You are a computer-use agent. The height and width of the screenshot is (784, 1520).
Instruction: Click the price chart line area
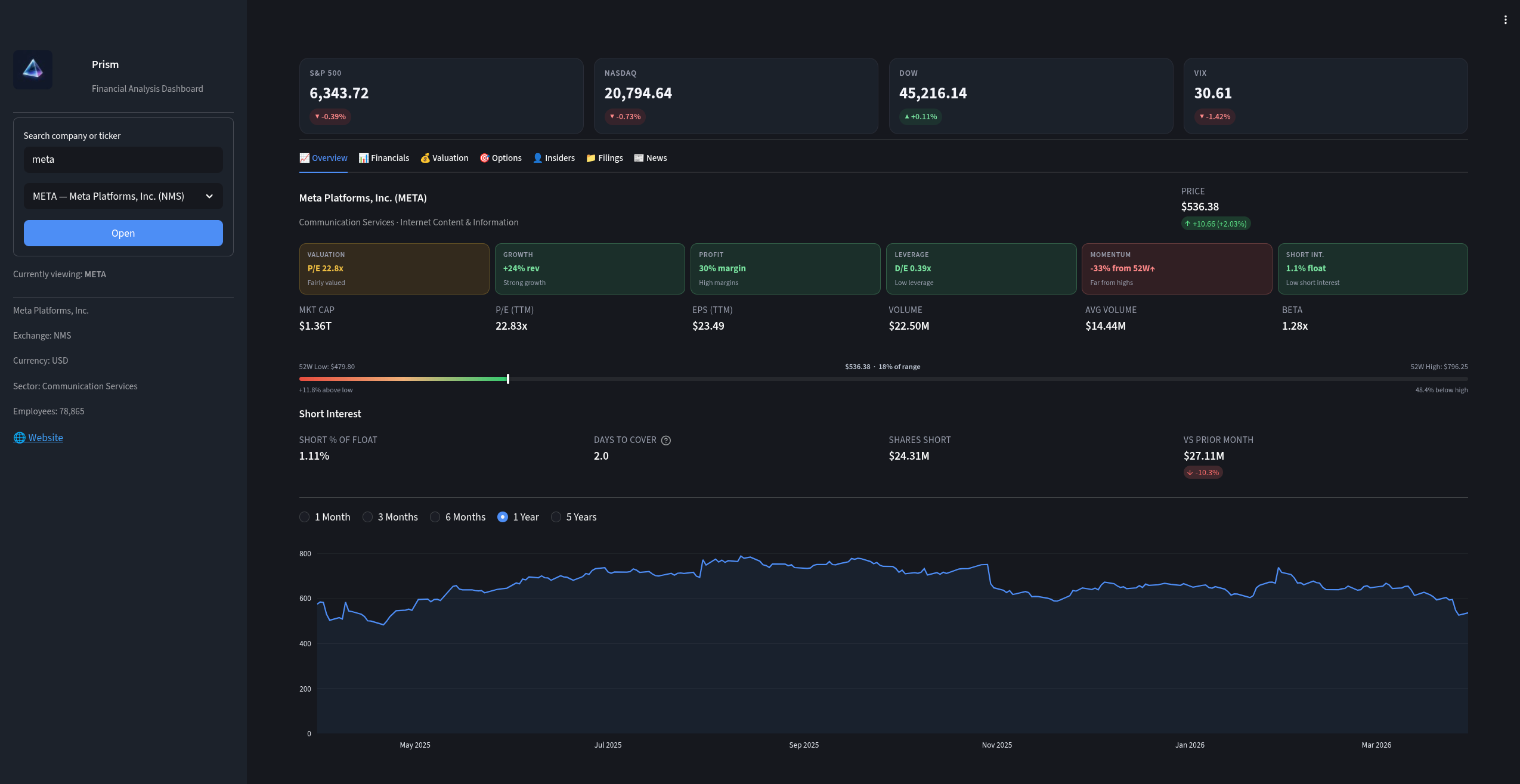coord(892,644)
